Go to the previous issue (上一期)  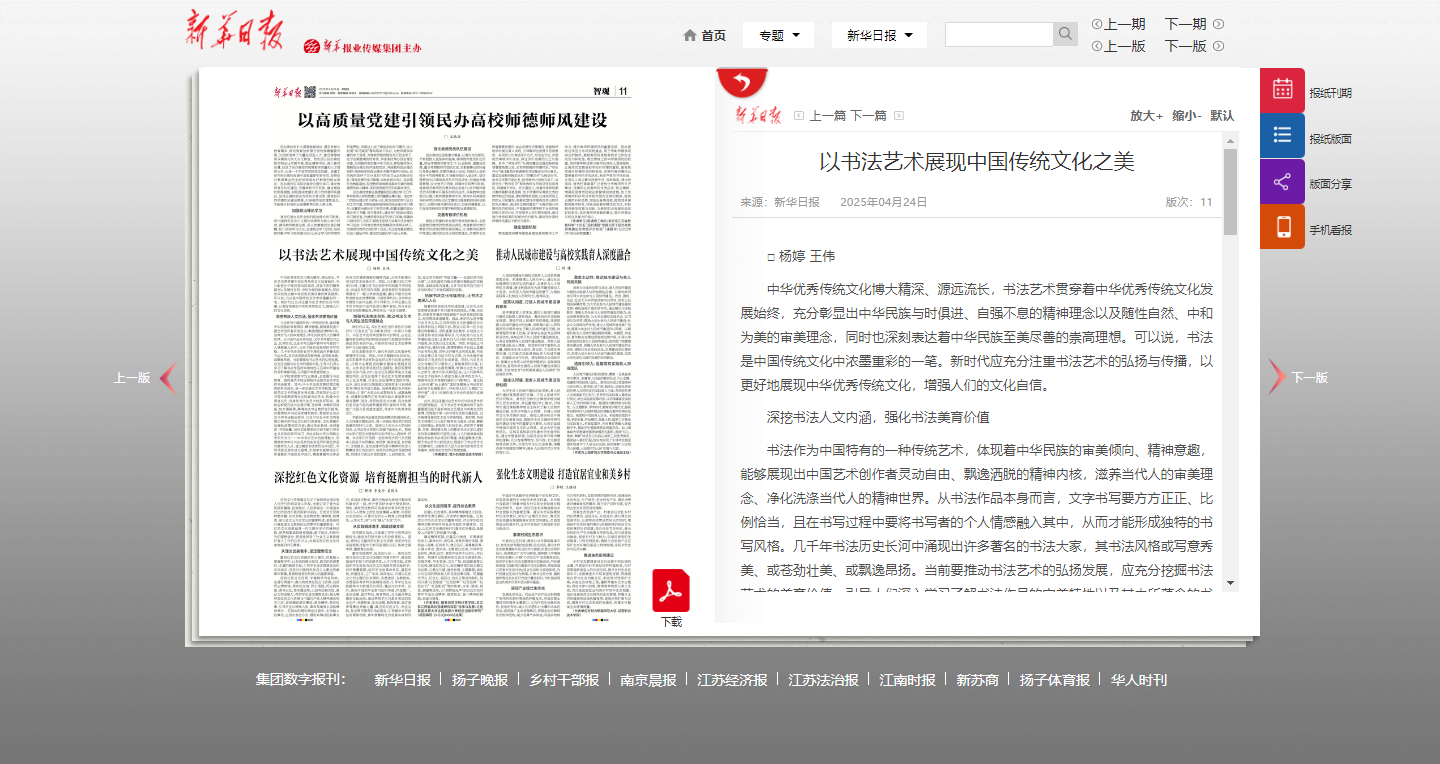coord(1118,24)
